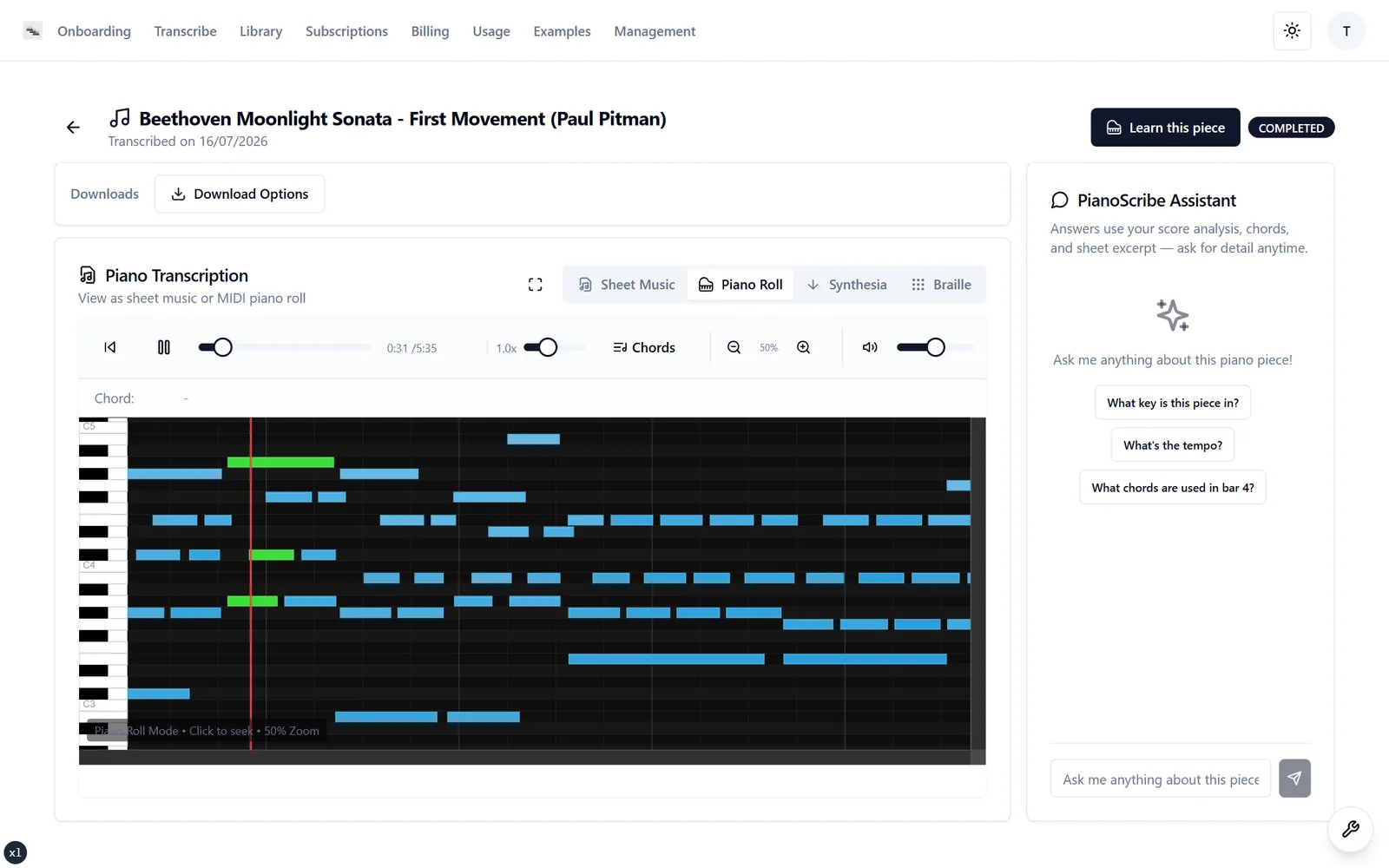The image size is (1389, 868).
Task: Zoom in the piano roll
Action: (804, 347)
